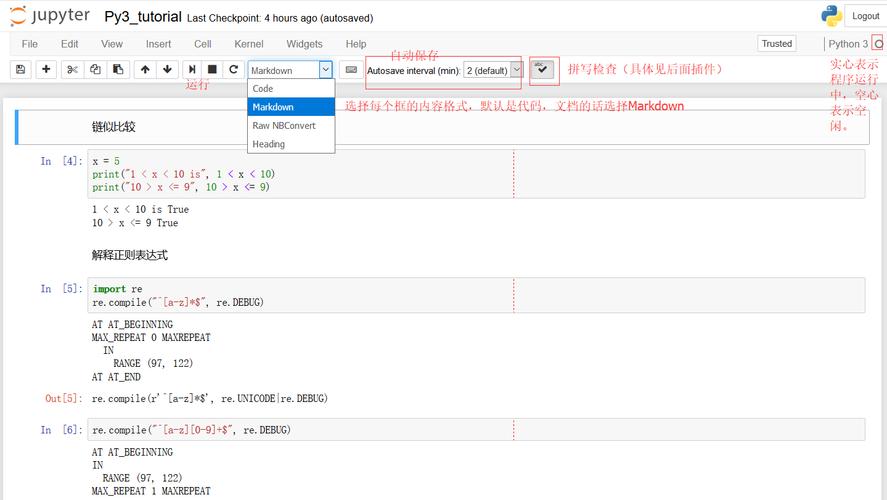Choose Markdown in cell type list
The width and height of the screenshot is (887, 500).
click(291, 107)
